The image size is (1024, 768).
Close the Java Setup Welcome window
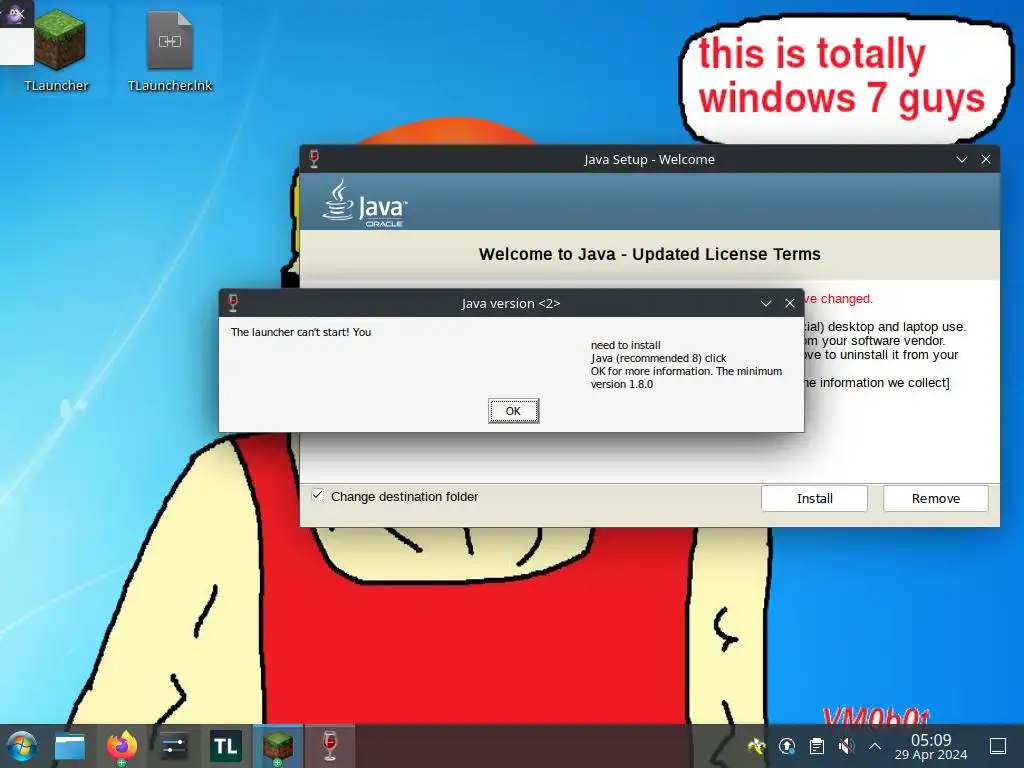click(x=985, y=159)
